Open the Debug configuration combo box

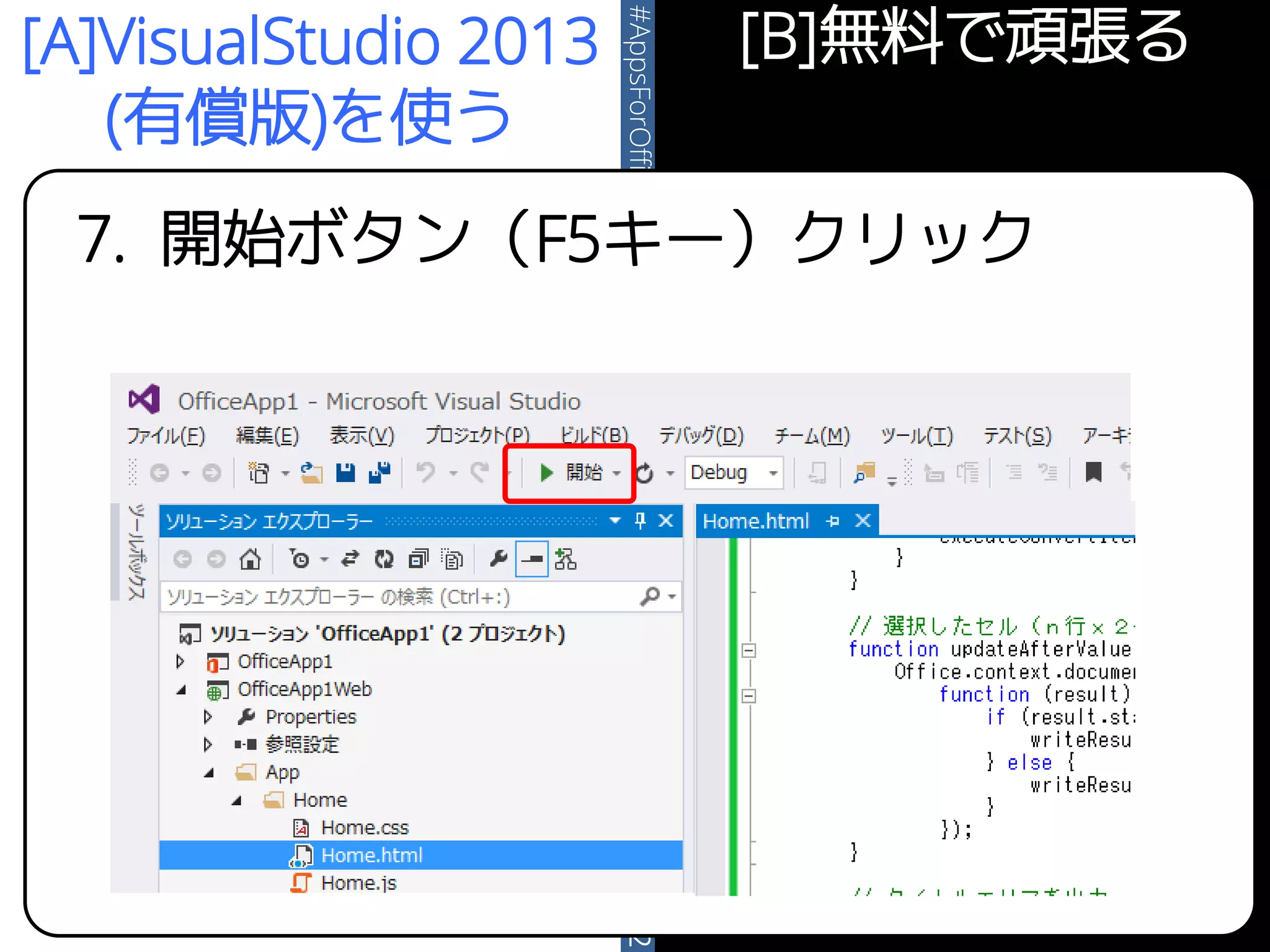click(x=734, y=473)
